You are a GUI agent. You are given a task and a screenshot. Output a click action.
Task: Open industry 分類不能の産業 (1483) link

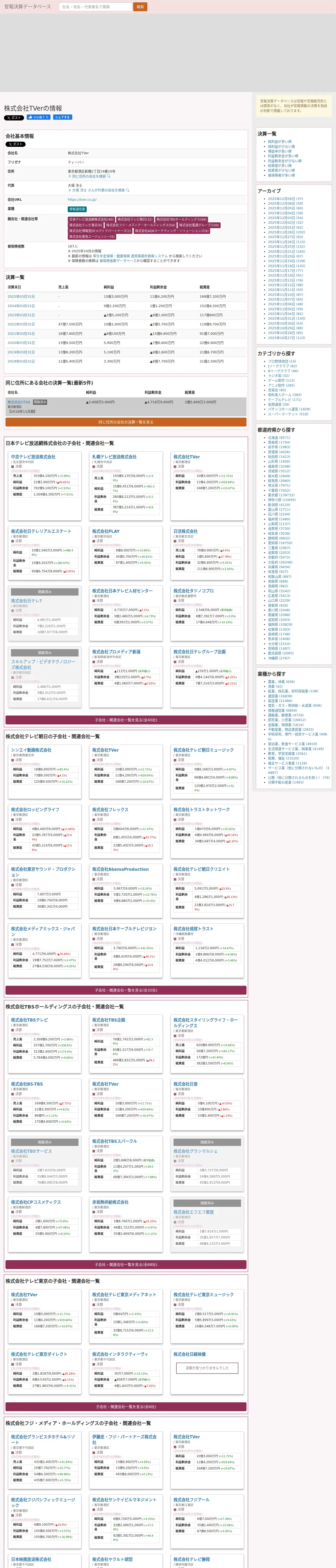coord(285,782)
